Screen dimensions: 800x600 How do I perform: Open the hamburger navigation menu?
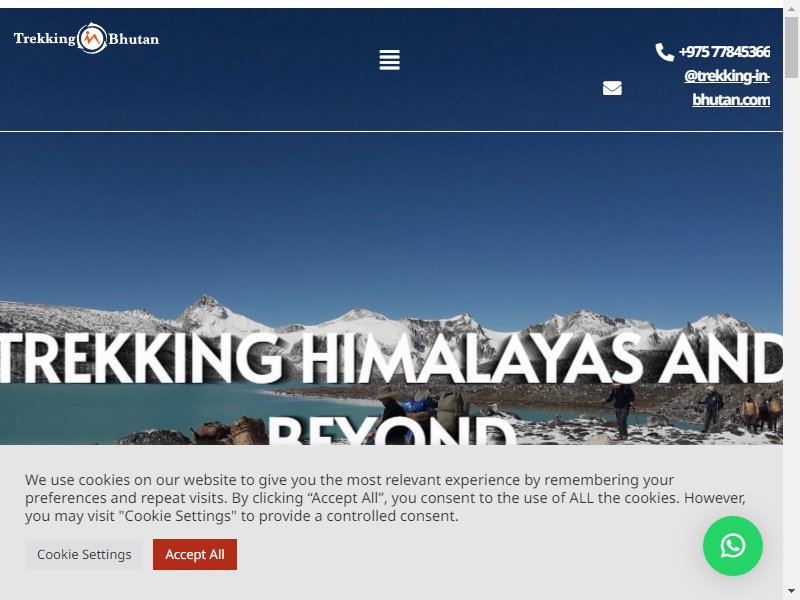[x=389, y=60]
